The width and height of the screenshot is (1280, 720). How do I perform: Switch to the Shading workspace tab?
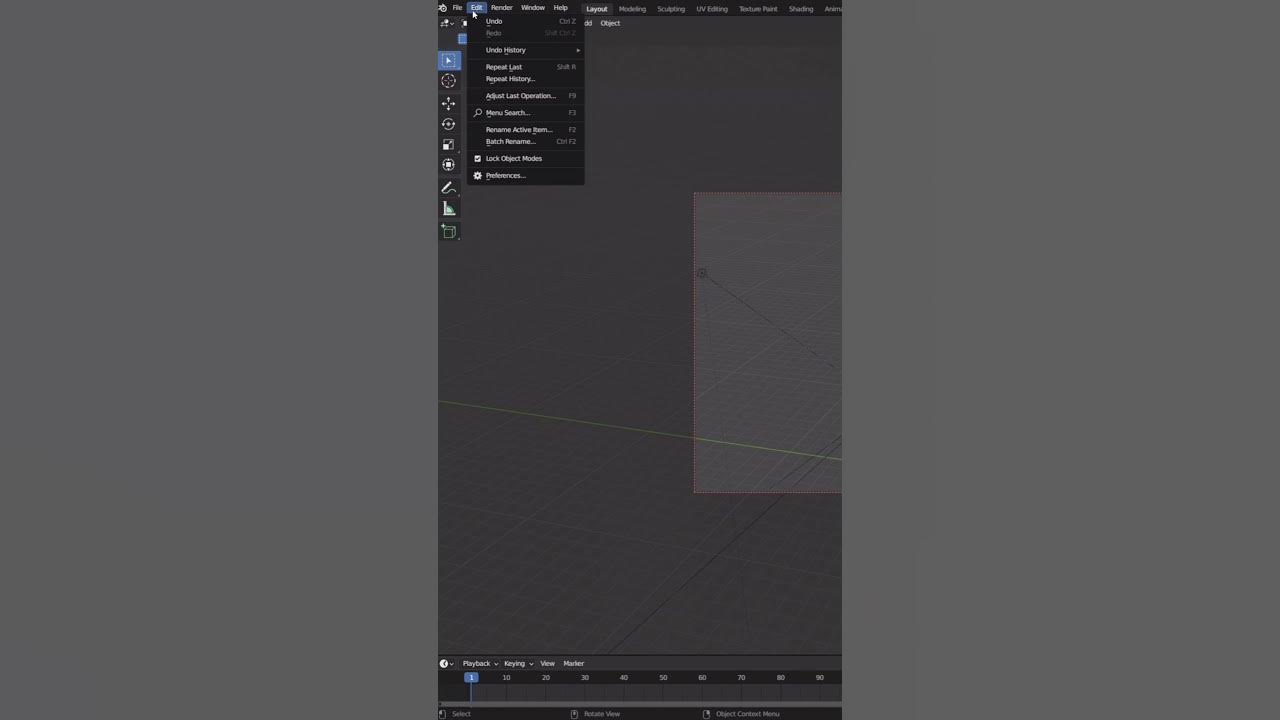pos(801,9)
